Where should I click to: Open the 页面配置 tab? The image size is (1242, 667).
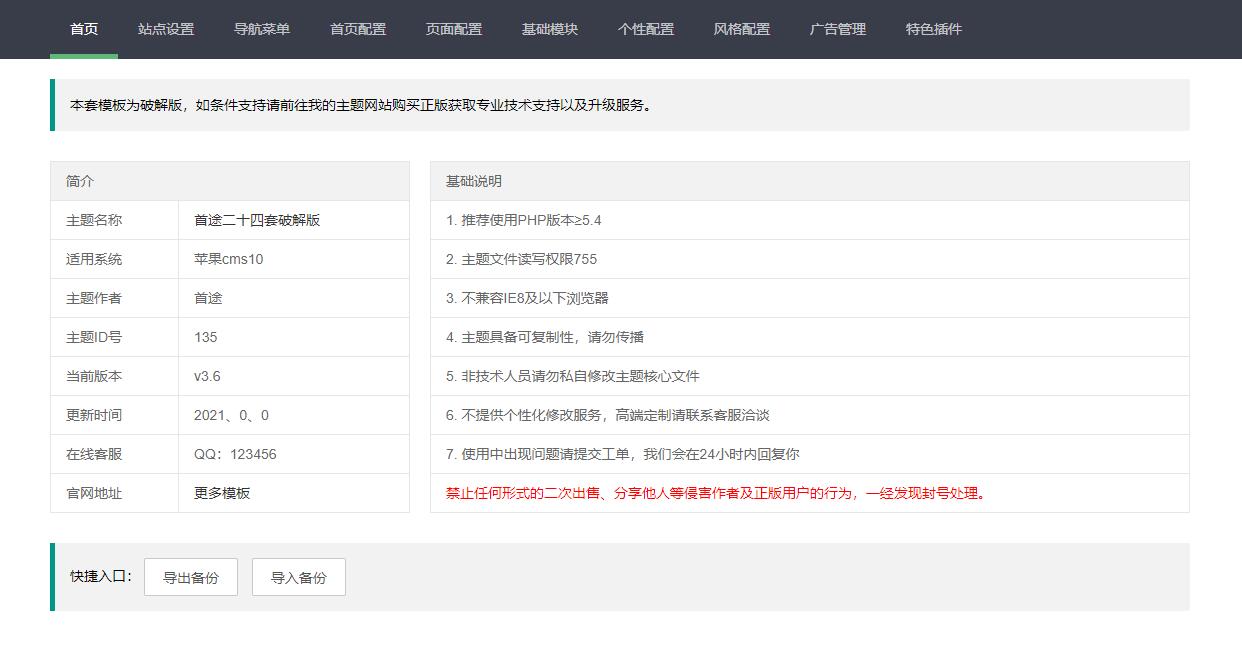point(453,30)
